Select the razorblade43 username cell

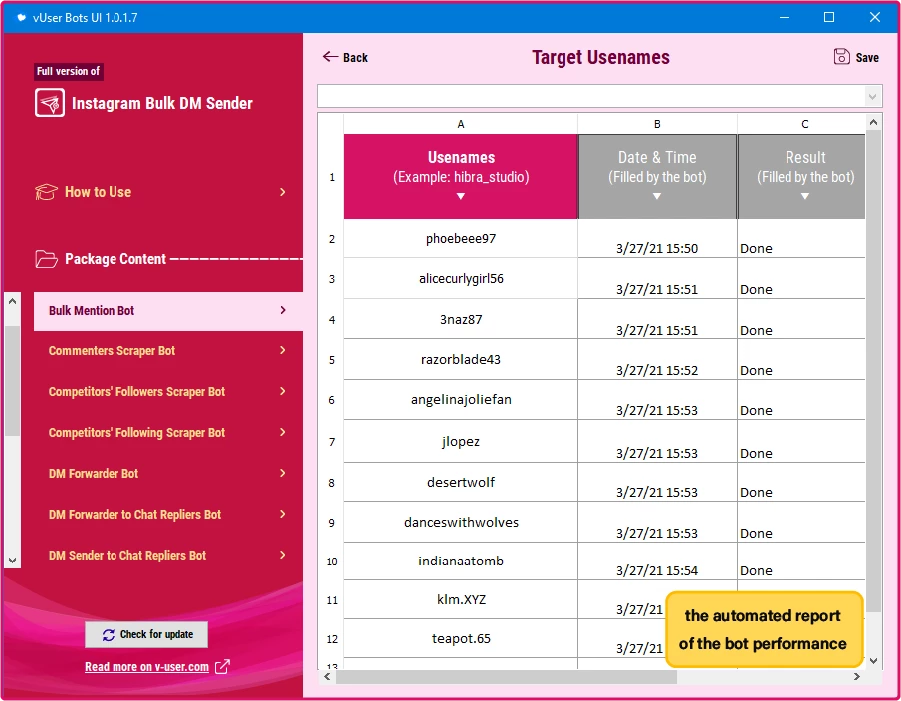[460, 360]
